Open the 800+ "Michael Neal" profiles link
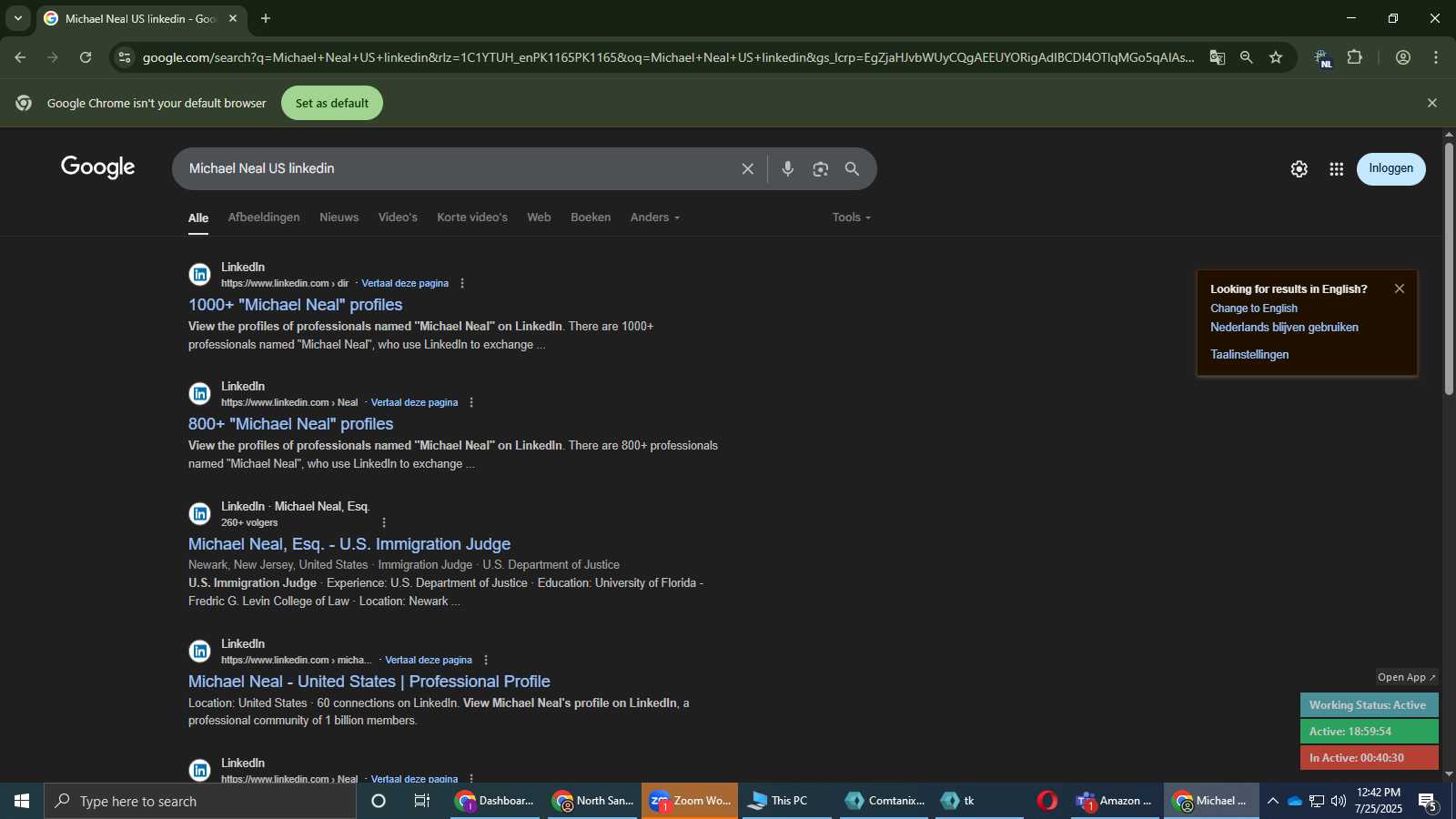 pos(290,424)
